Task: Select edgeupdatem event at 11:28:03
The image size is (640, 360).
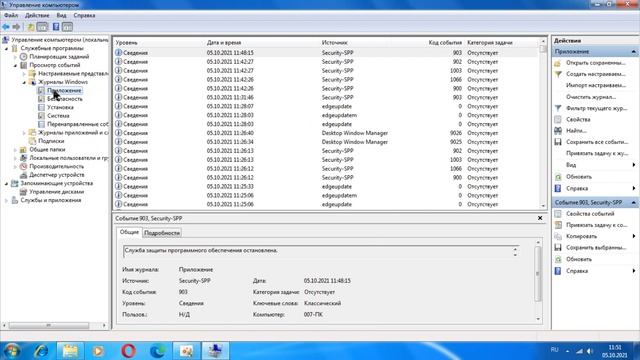Action: click(326, 115)
